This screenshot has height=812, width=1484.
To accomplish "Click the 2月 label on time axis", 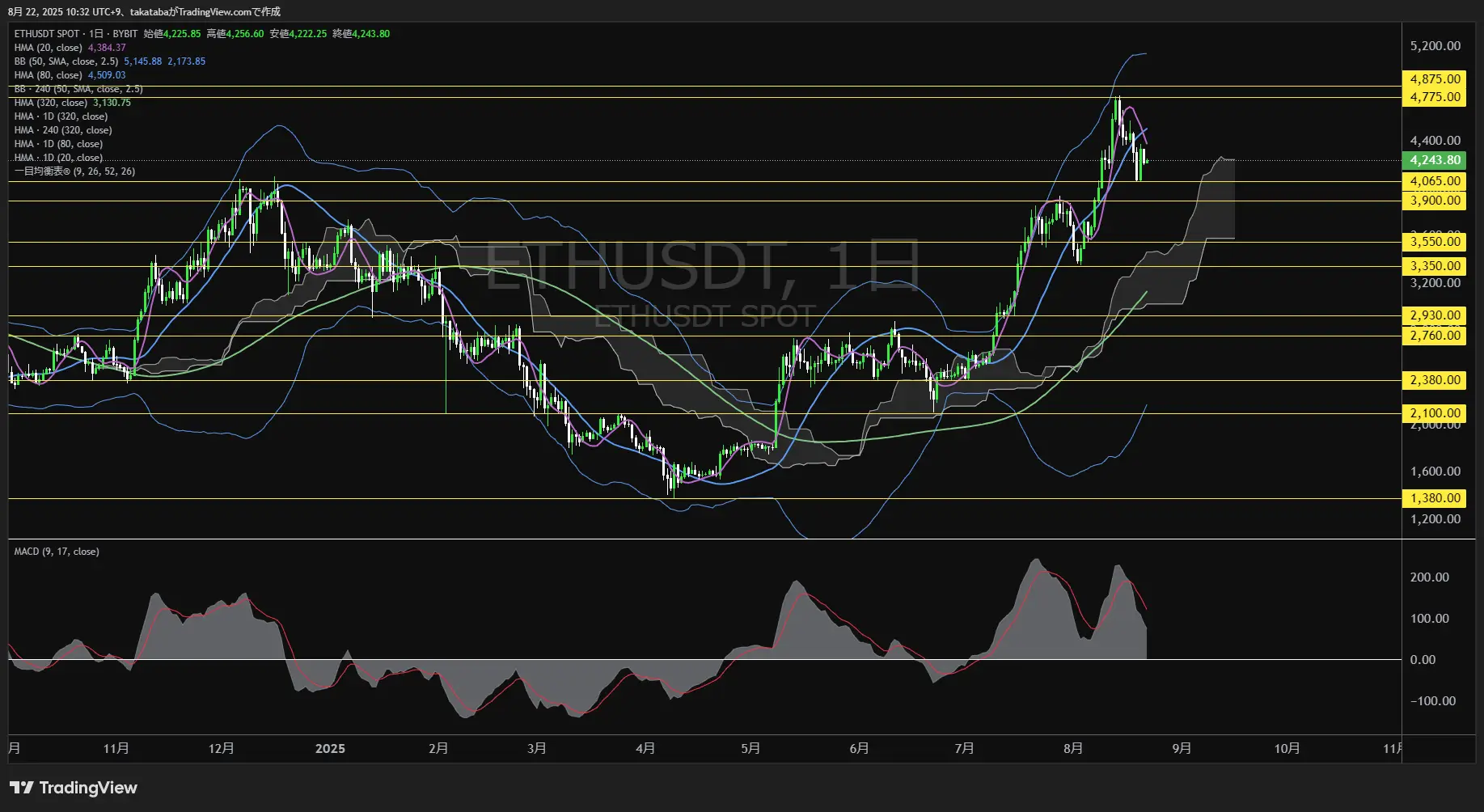I will 438,748.
